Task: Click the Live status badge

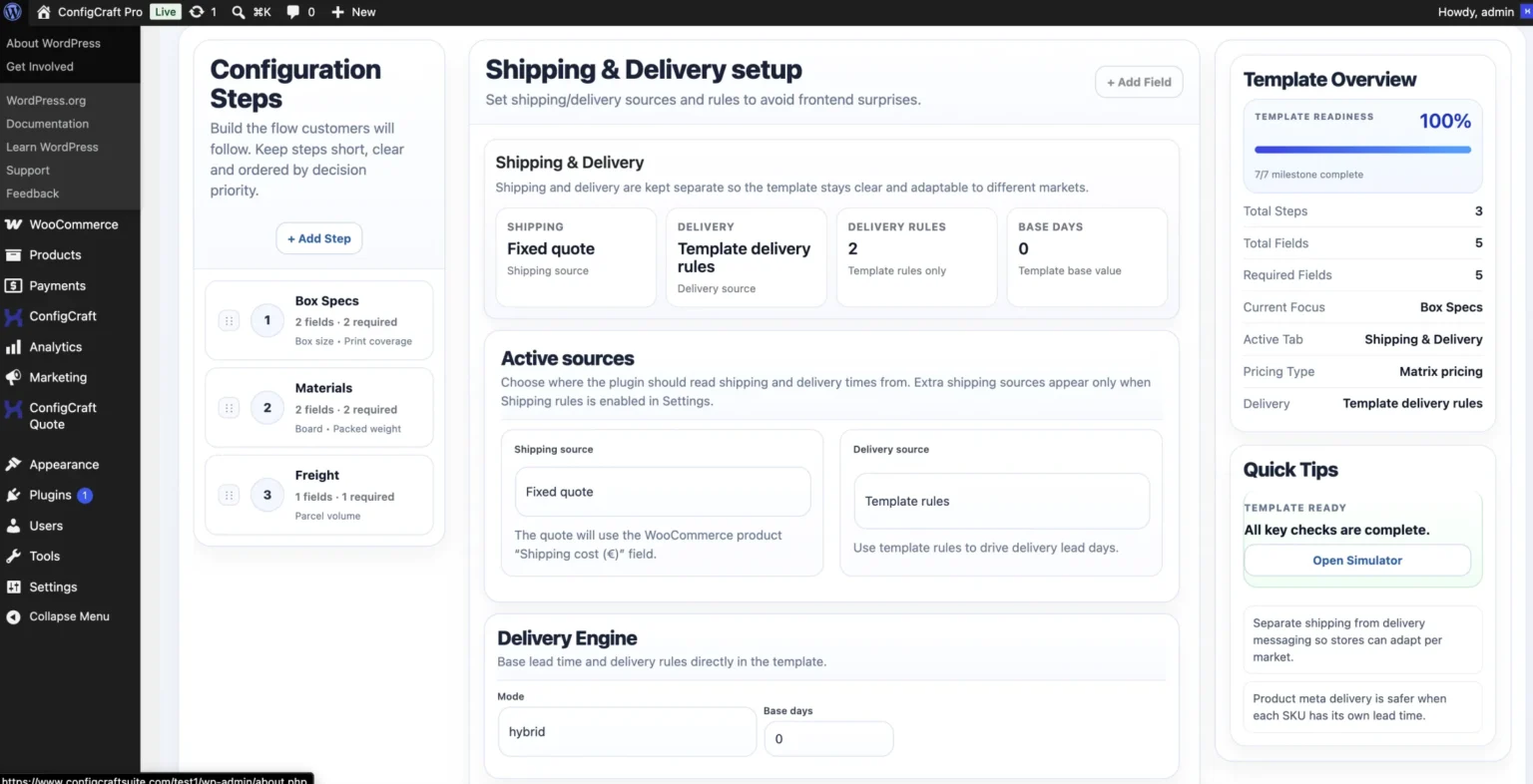Action: [166, 12]
